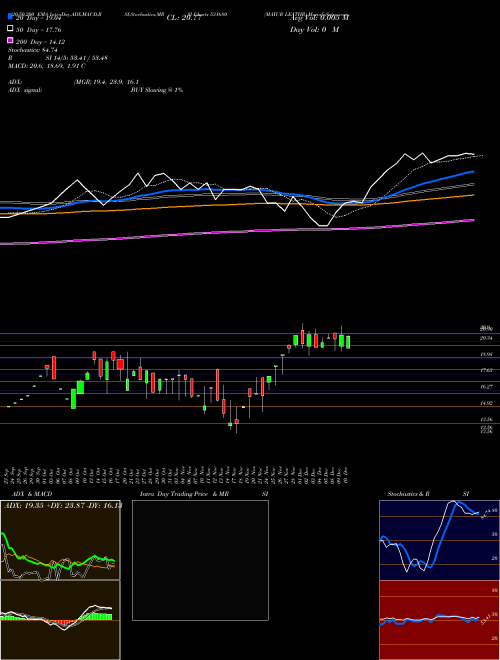
Task: Click the 'ADX signal:' label
Action: 25,90
